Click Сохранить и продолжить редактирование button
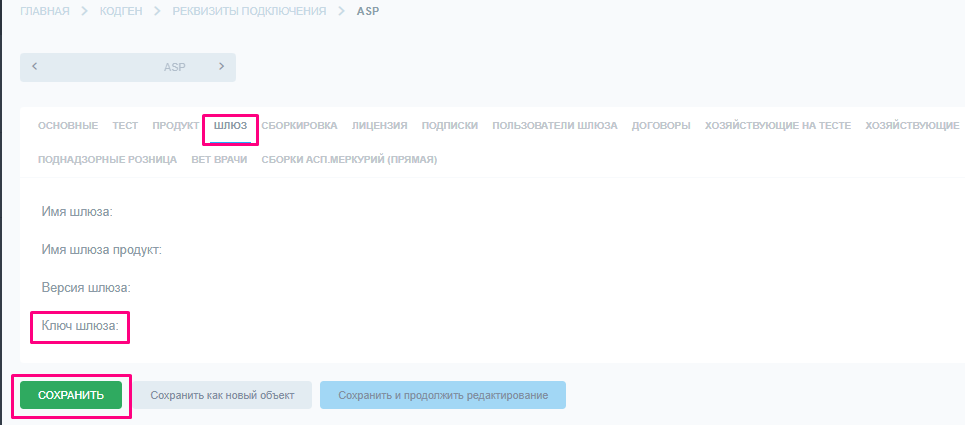Image resolution: width=965 pixels, height=425 pixels. [x=443, y=395]
